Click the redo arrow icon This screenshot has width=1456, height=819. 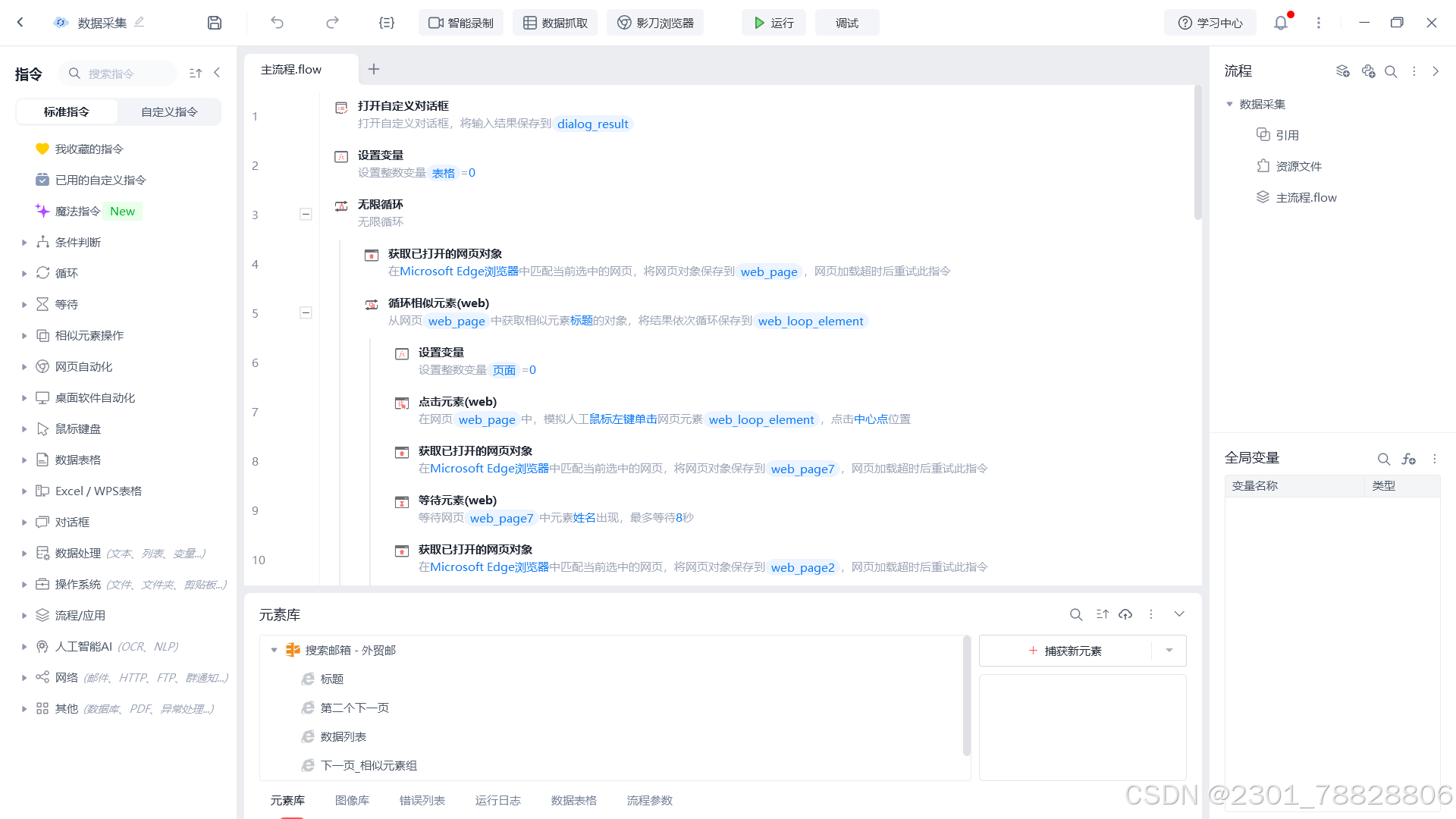332,23
